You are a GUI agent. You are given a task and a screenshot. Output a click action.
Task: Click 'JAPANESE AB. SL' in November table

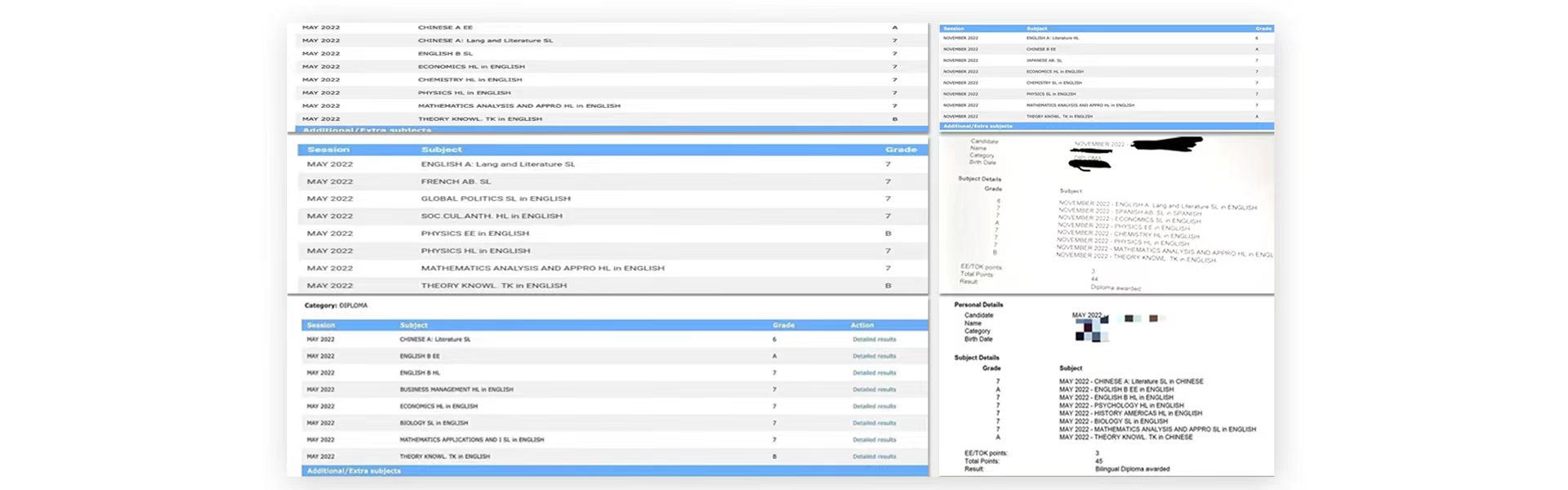click(1045, 60)
